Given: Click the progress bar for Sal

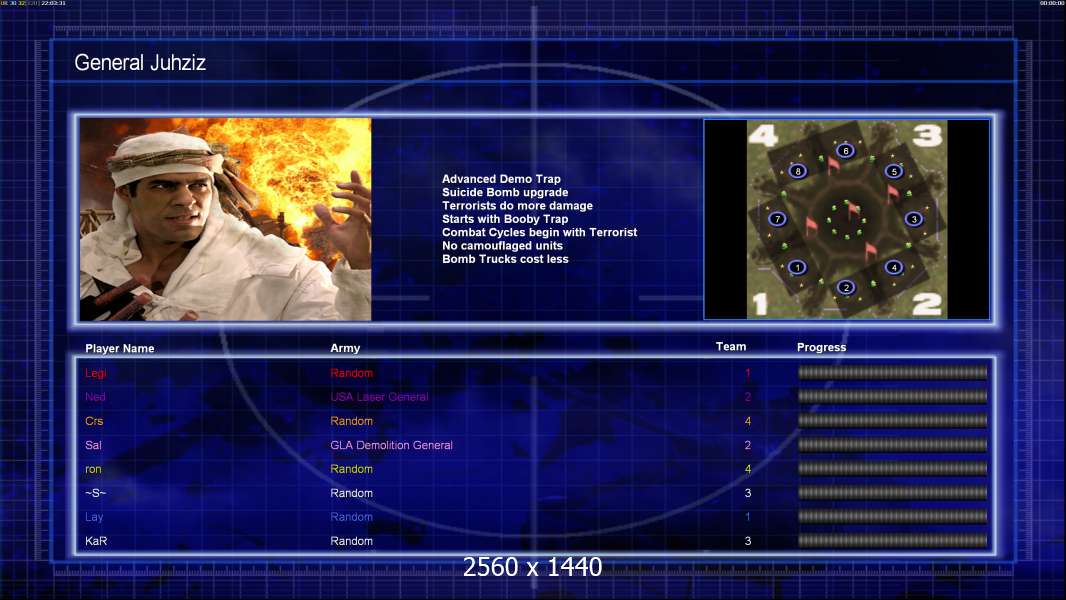Looking at the screenshot, I should point(893,444).
